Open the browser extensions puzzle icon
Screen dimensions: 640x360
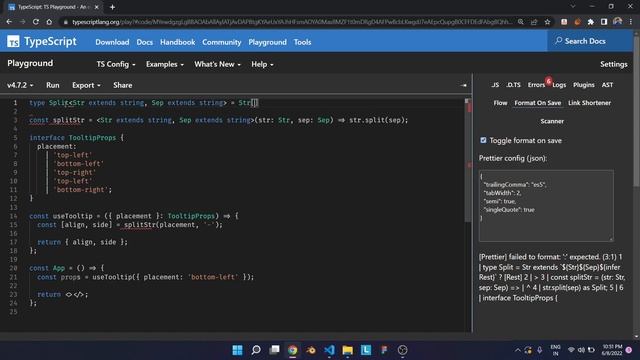coord(591,22)
